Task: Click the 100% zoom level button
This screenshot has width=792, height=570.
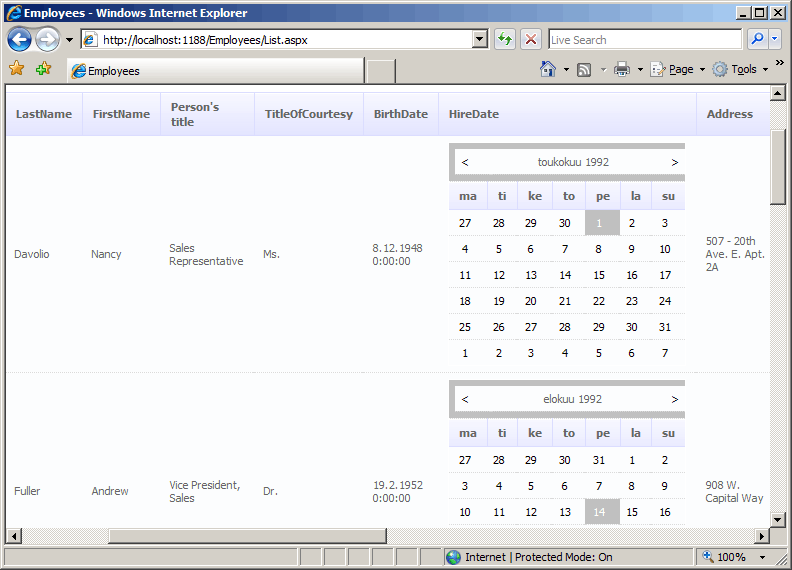Action: [725, 557]
